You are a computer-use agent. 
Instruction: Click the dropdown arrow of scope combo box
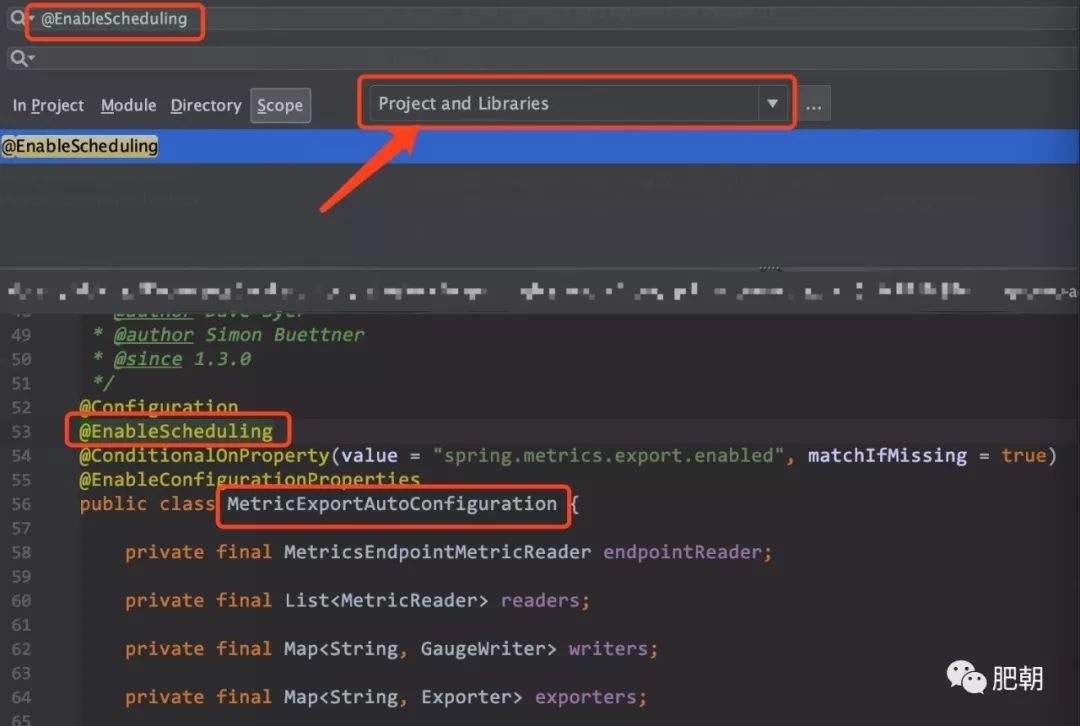tap(773, 103)
